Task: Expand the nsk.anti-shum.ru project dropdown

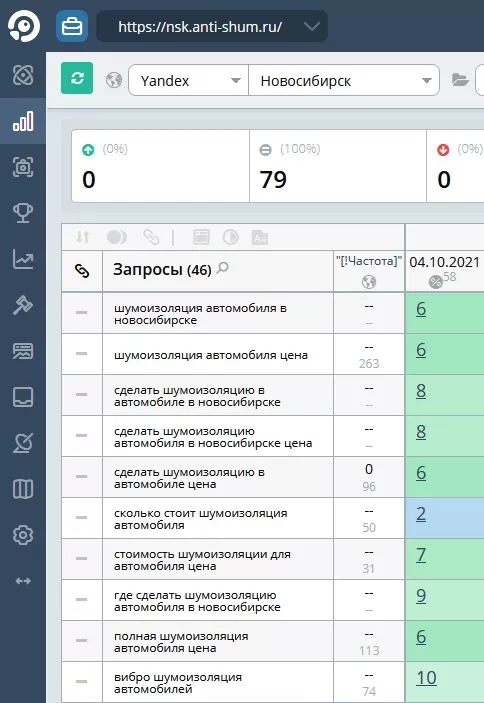Action: pos(212,26)
